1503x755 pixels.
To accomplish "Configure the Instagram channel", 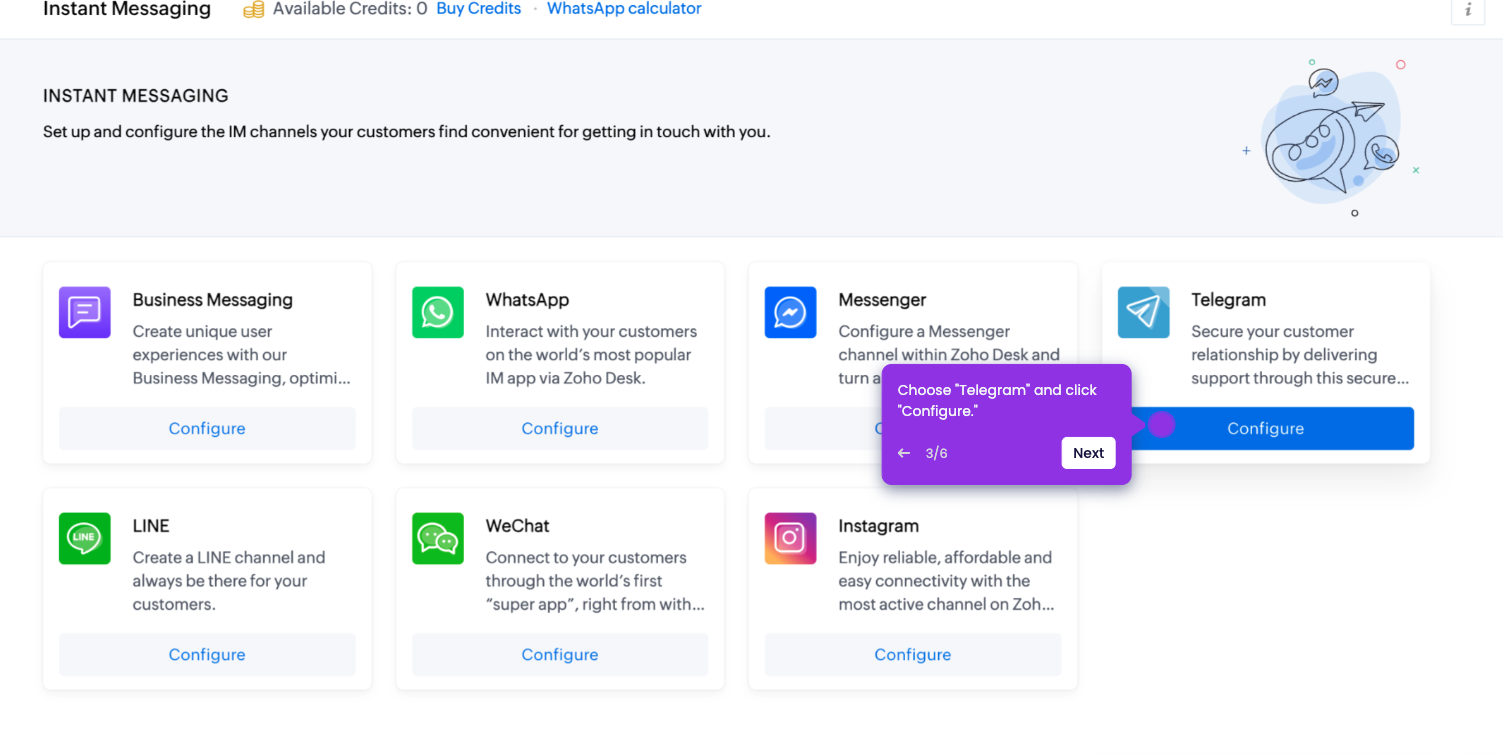I will 913,654.
